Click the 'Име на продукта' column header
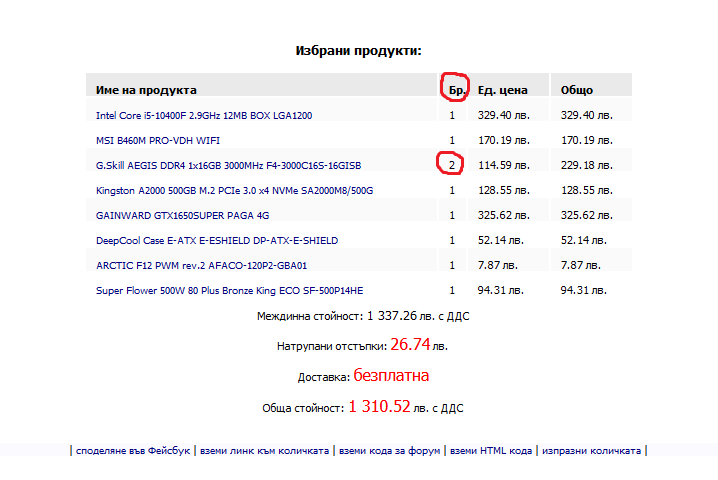 coord(146,90)
